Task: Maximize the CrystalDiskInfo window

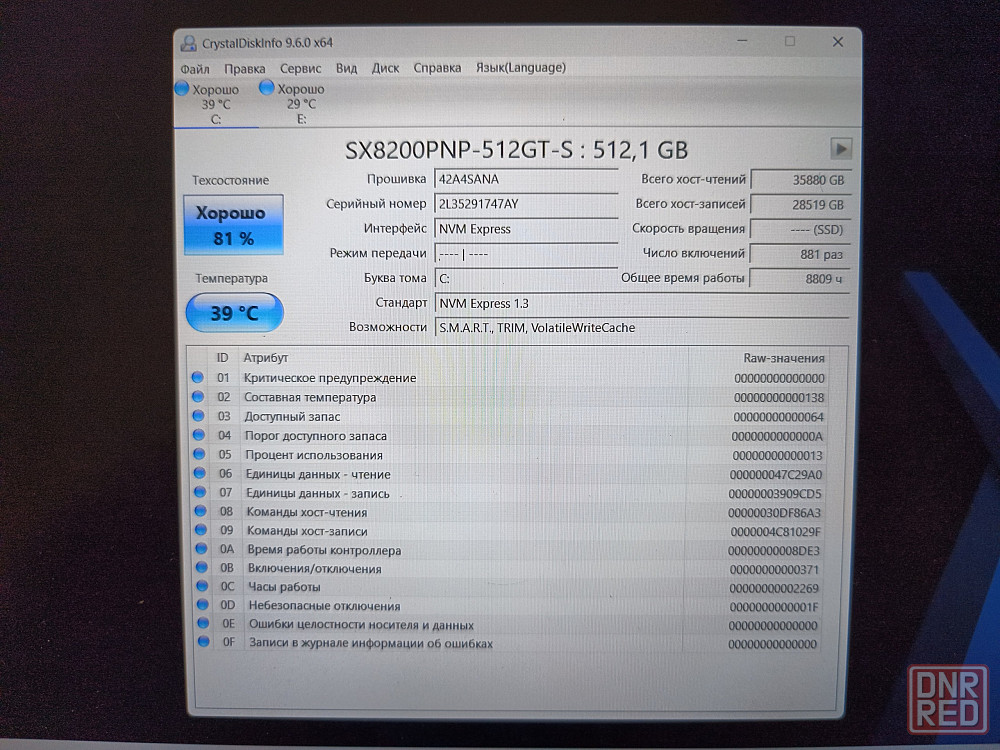Action: click(790, 42)
